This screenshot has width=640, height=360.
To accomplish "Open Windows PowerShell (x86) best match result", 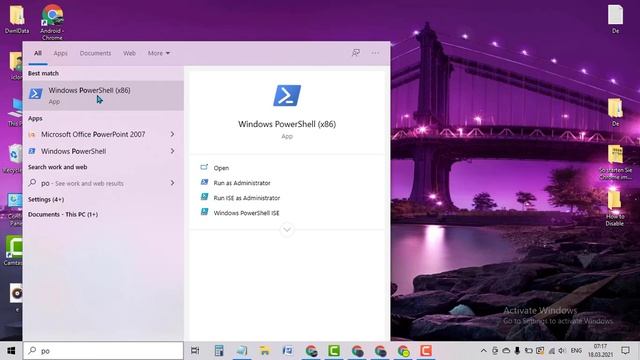I will pos(103,95).
